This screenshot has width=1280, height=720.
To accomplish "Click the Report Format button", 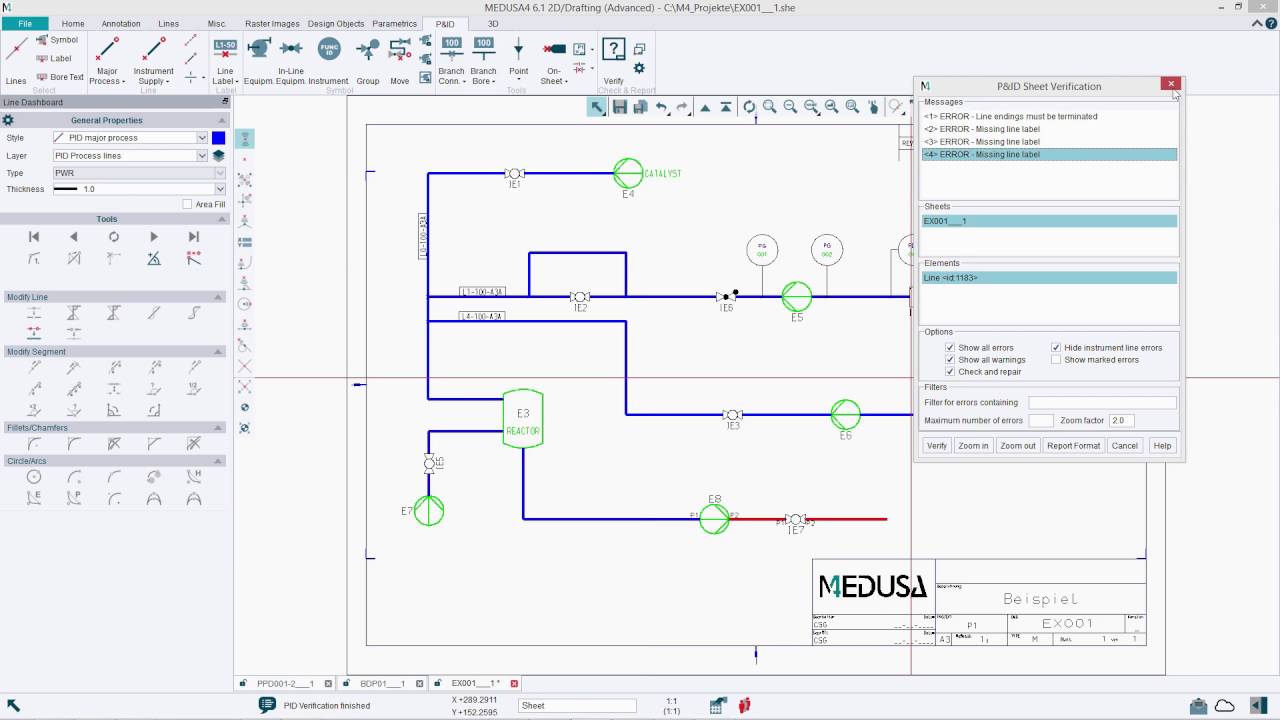I will pos(1073,446).
